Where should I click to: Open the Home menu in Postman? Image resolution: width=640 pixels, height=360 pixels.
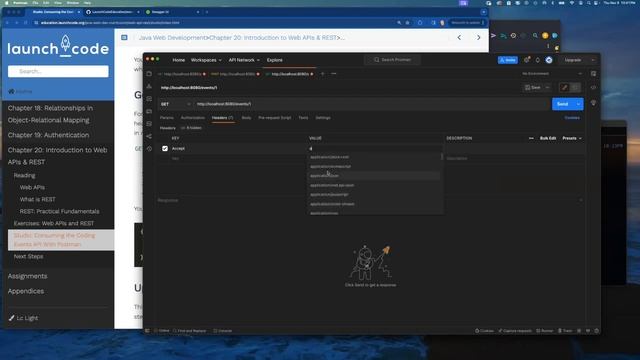click(179, 60)
